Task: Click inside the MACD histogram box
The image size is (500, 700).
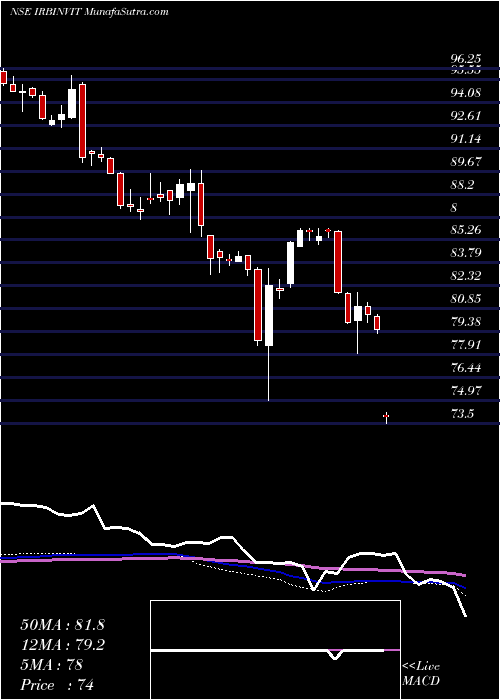Action: point(275,650)
